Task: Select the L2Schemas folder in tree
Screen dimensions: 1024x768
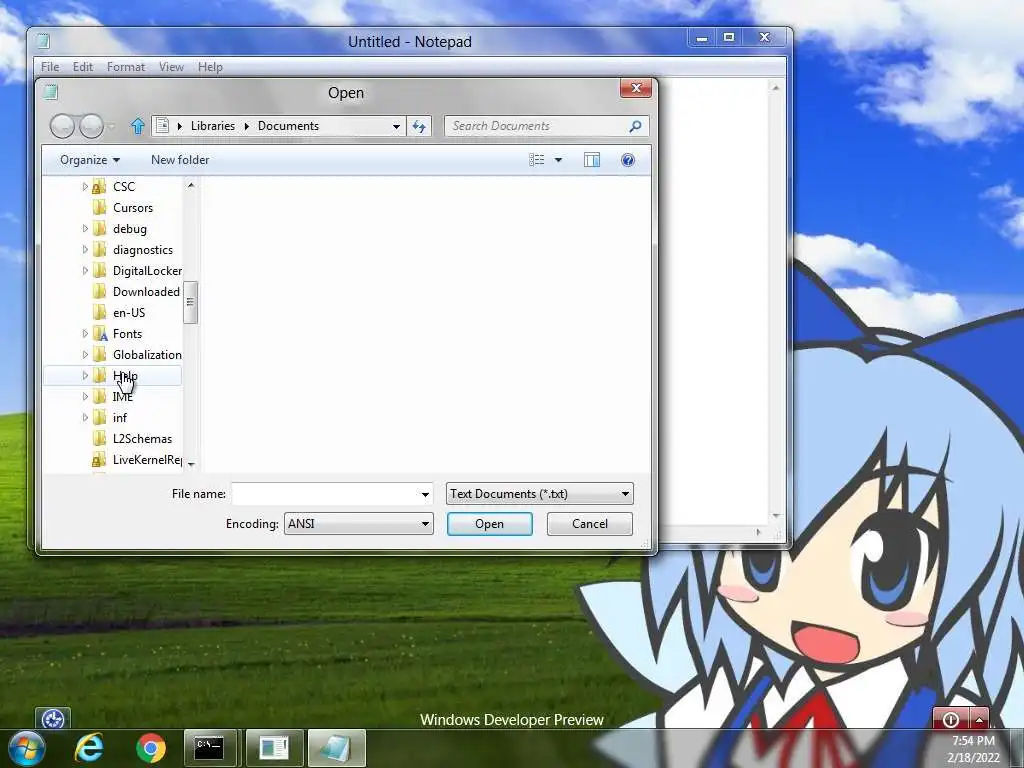Action: pos(142,439)
